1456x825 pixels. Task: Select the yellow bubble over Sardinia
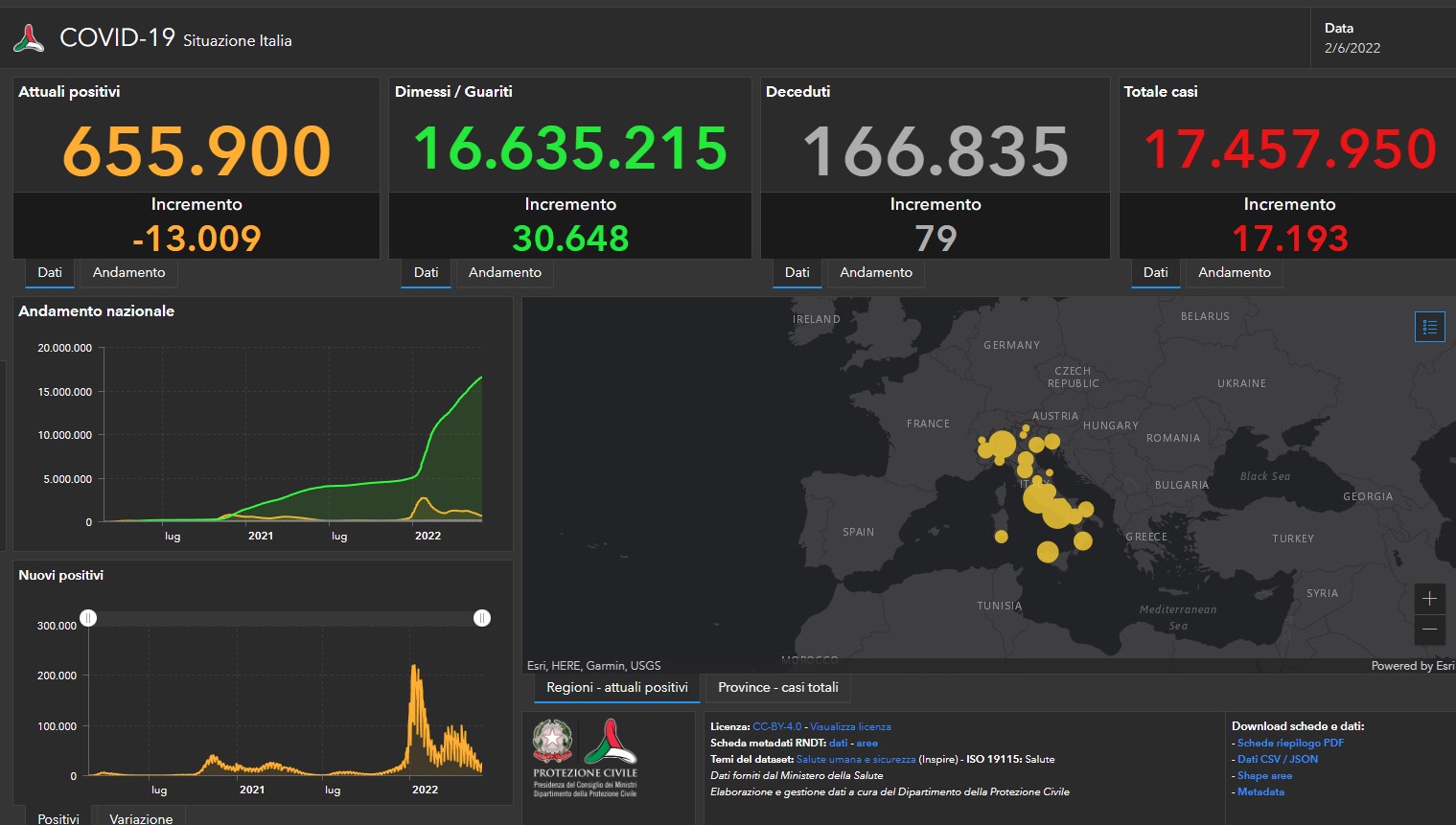click(x=1001, y=537)
